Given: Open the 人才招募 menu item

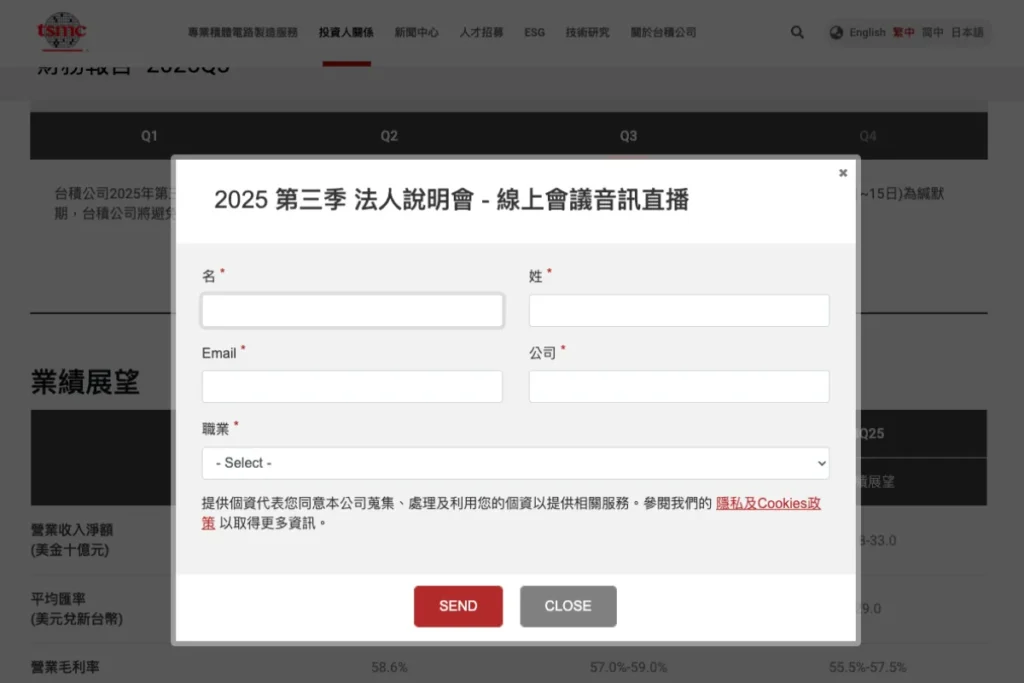Looking at the screenshot, I should [481, 32].
